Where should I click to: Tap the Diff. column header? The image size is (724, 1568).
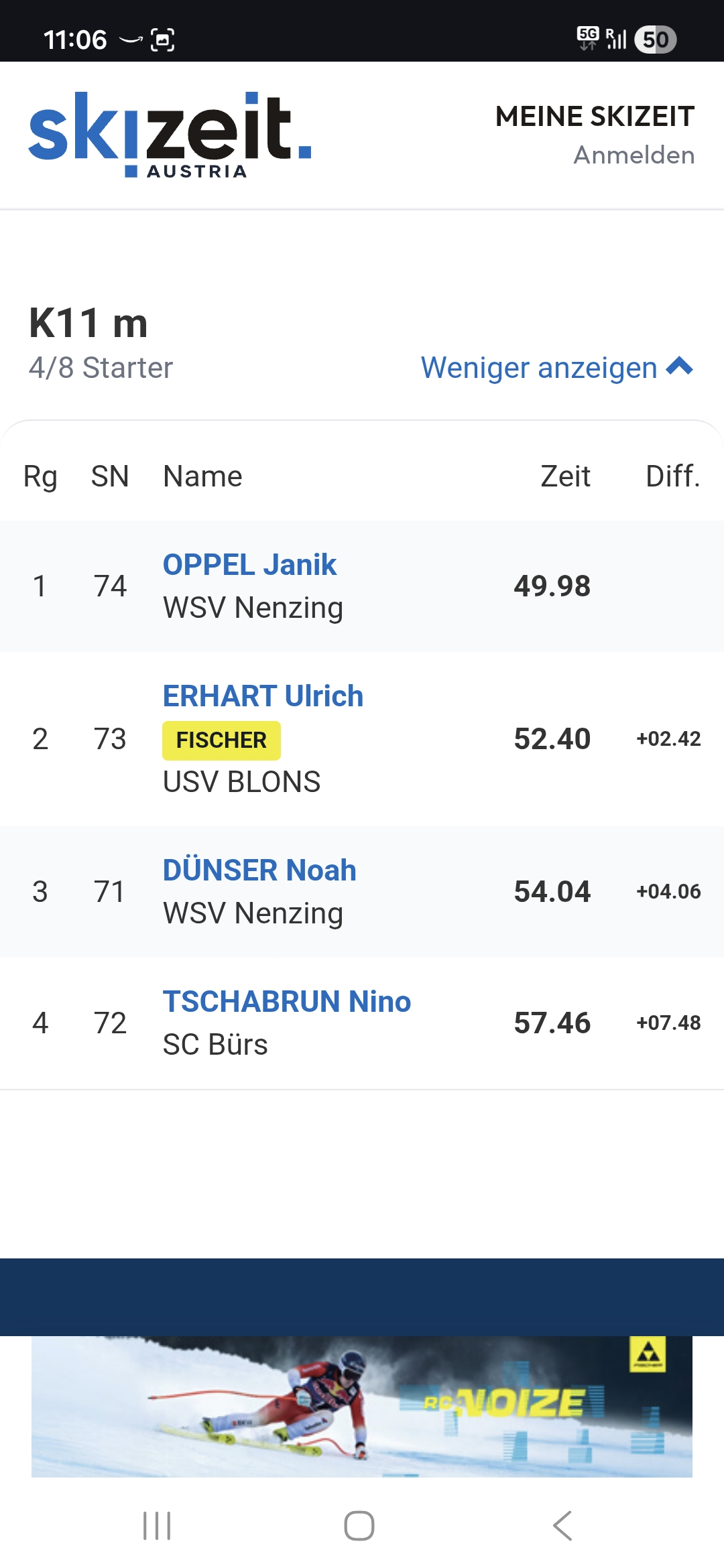672,476
